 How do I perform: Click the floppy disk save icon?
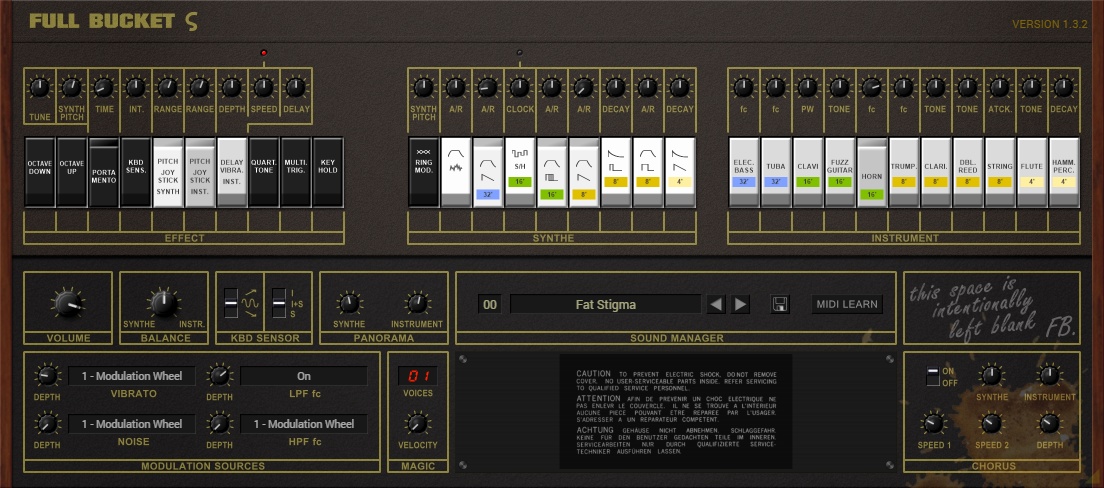click(780, 304)
